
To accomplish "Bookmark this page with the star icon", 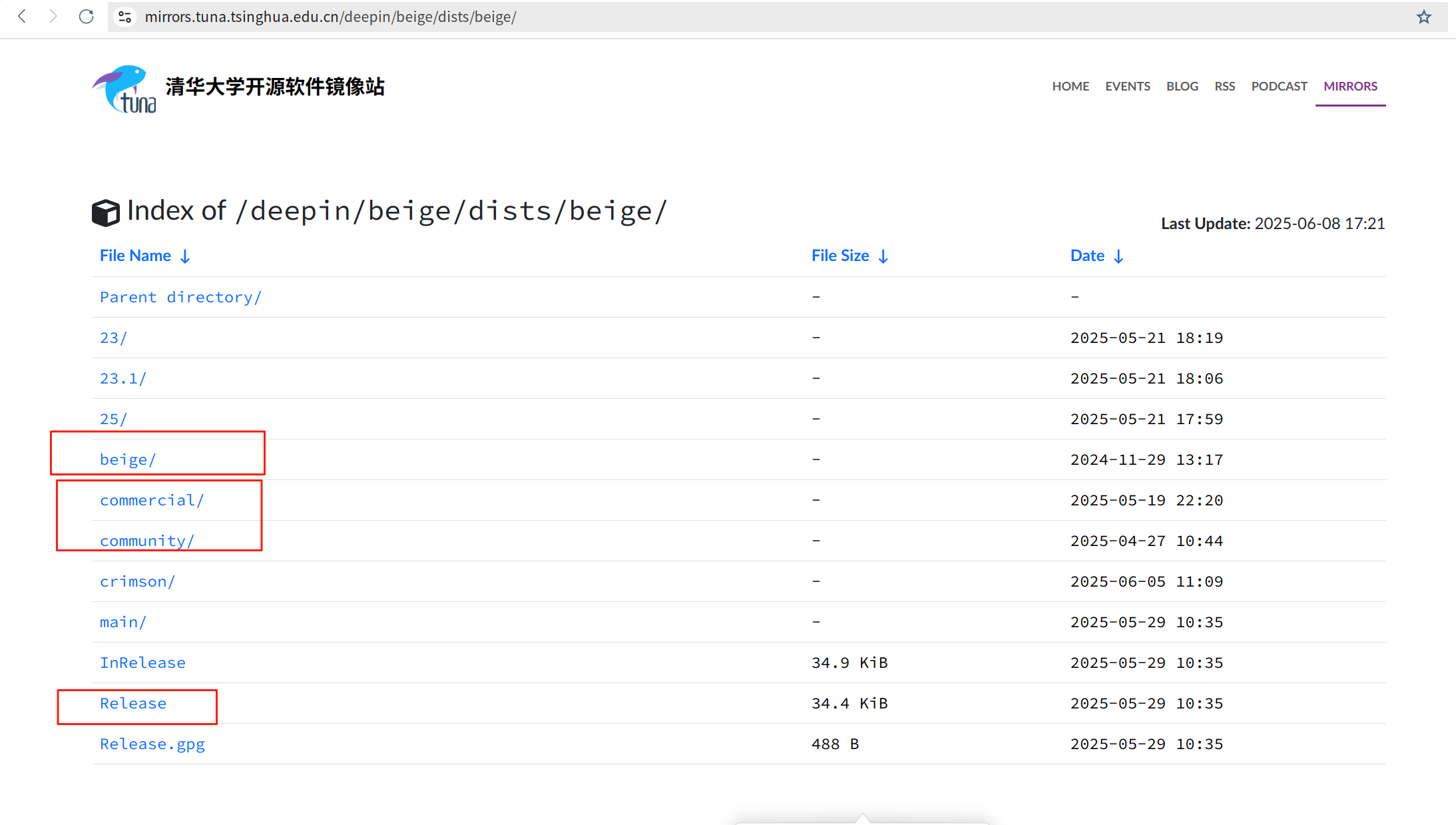I will [1423, 17].
